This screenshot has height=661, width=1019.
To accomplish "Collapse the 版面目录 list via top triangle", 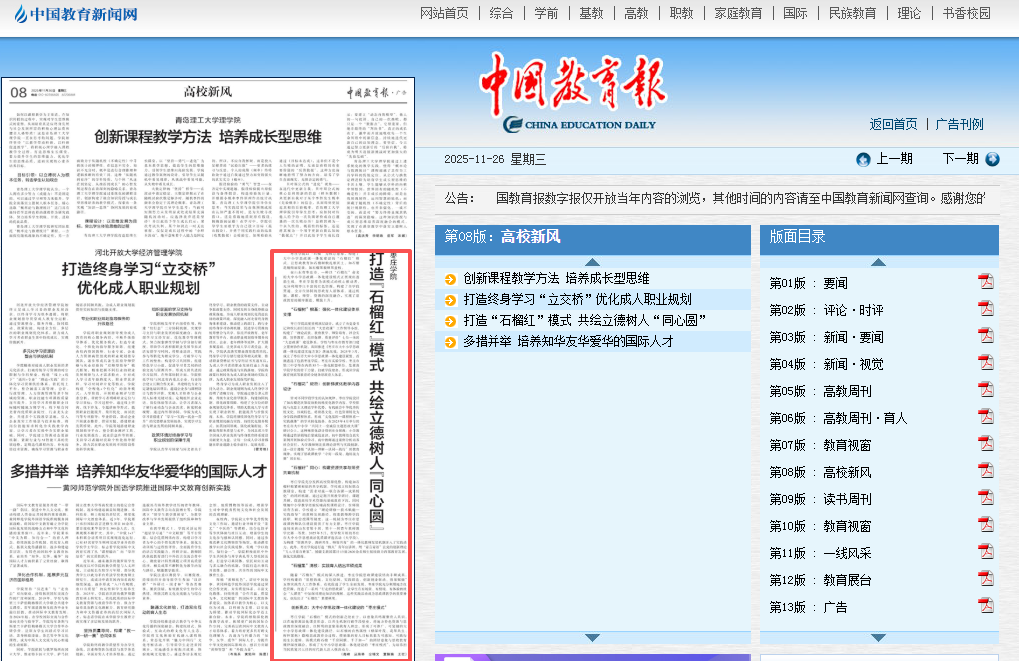I will point(878,263).
